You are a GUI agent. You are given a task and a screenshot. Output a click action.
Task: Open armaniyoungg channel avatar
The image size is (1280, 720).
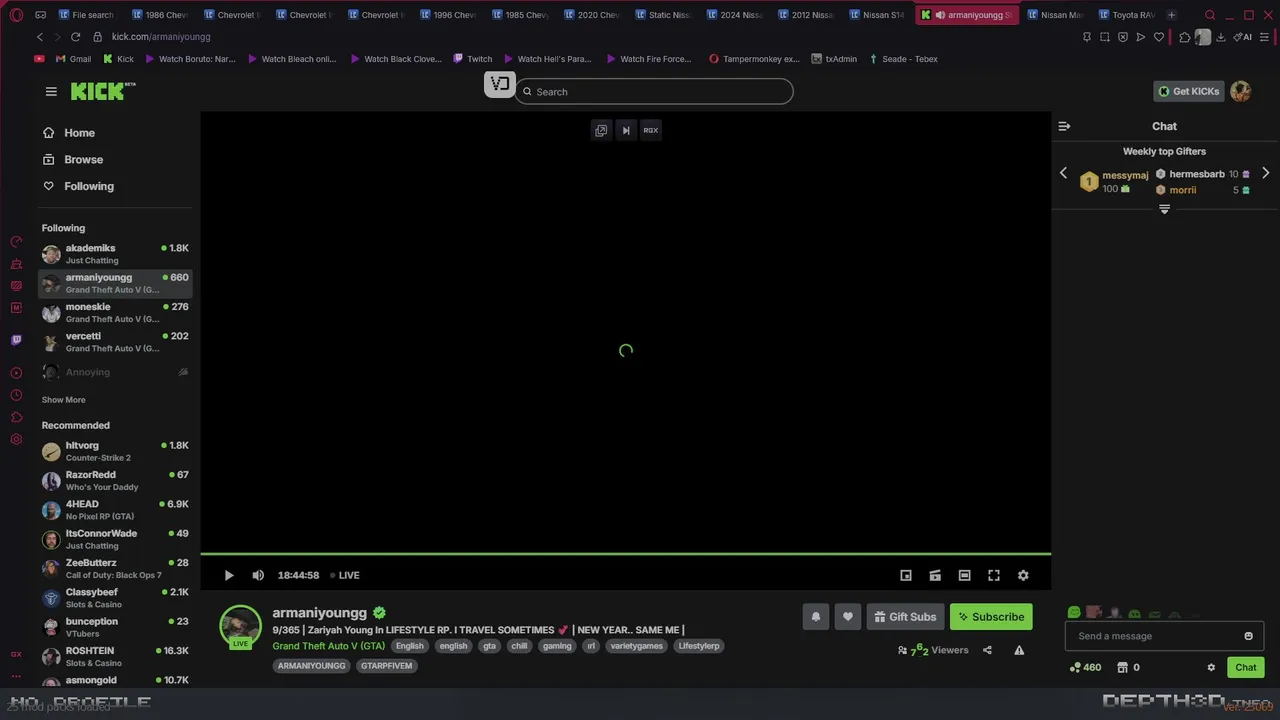240,626
